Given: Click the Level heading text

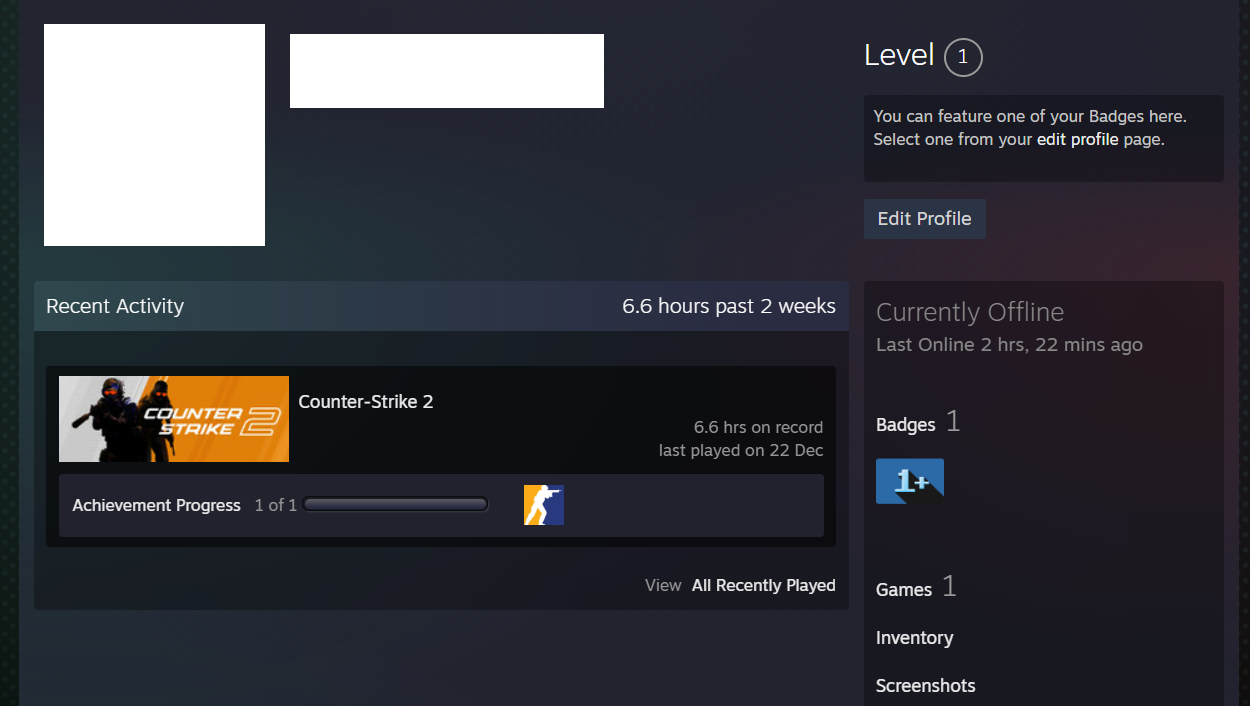Looking at the screenshot, I should coord(898,56).
